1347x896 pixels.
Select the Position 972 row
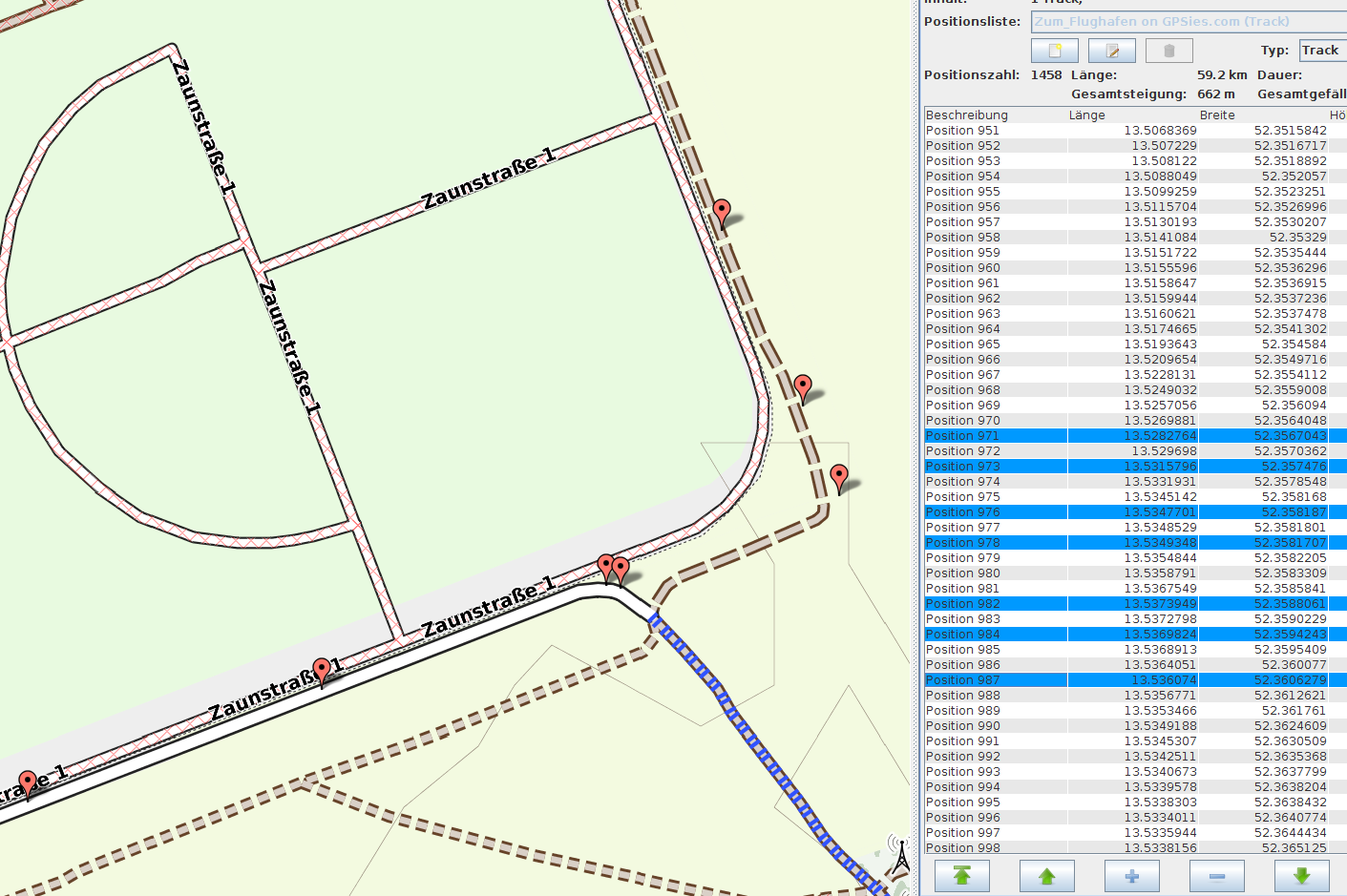point(1135,451)
